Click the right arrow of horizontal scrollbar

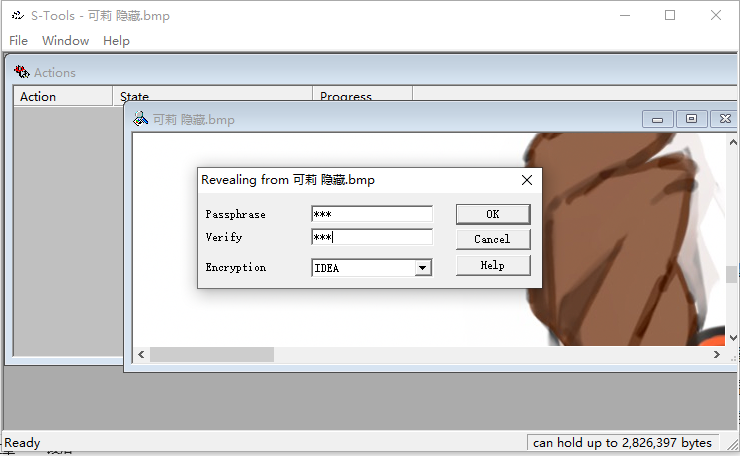click(716, 355)
